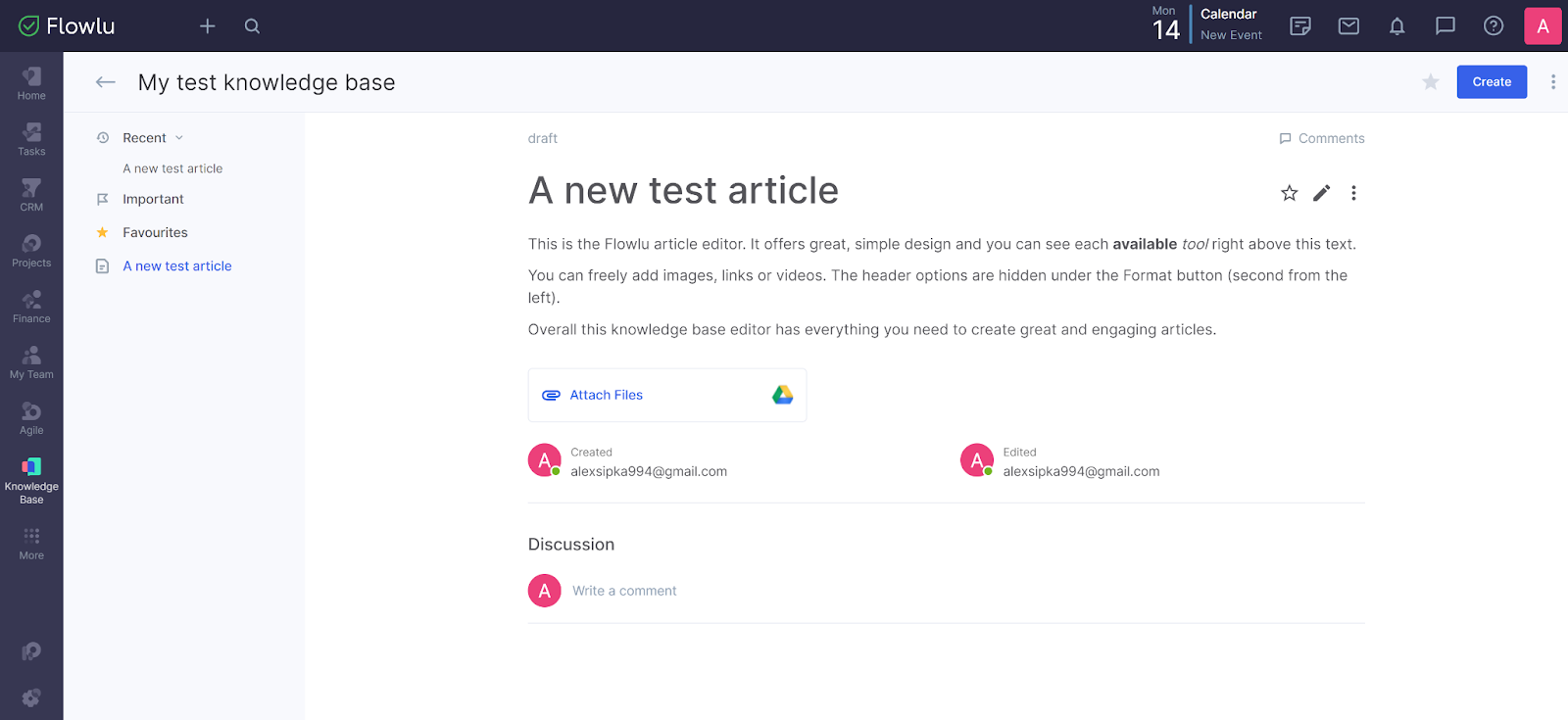This screenshot has height=720, width=1568.
Task: Open article three-dot options menu
Action: tap(1353, 193)
